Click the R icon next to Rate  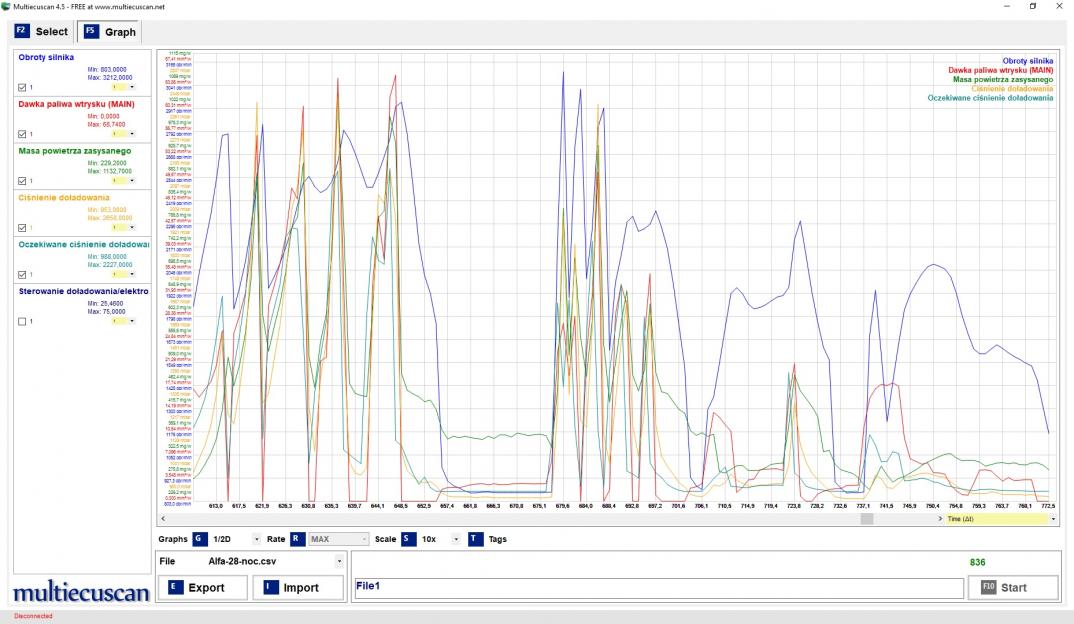pos(298,539)
